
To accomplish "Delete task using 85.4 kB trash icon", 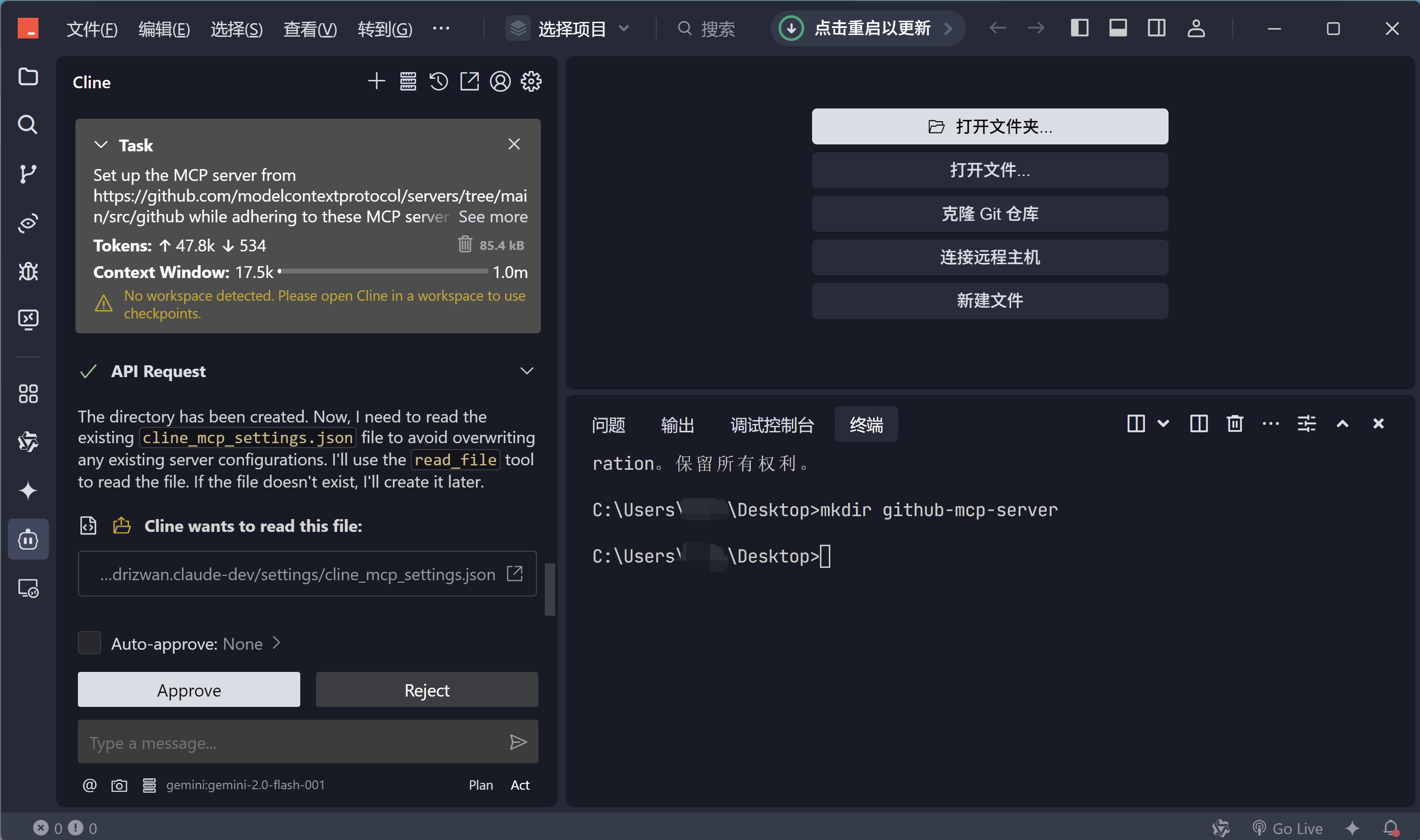I will click(464, 245).
